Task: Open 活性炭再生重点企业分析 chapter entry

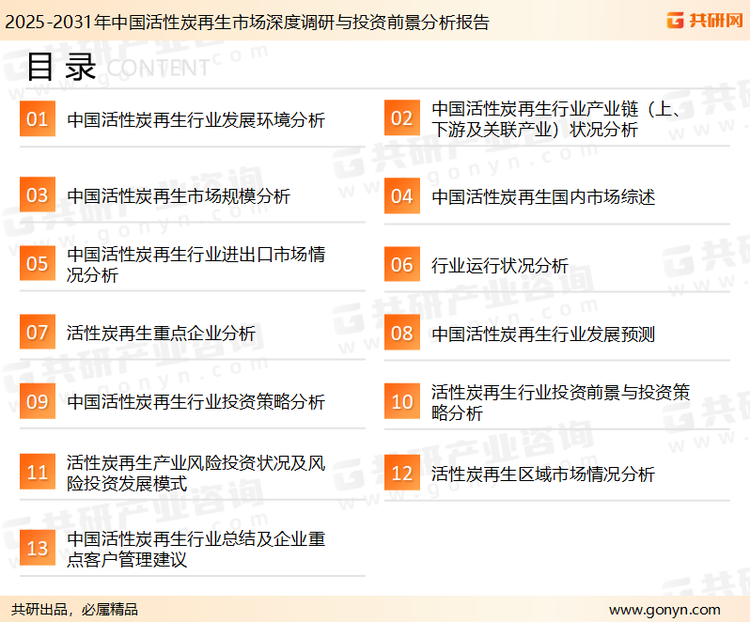Action: [161, 333]
